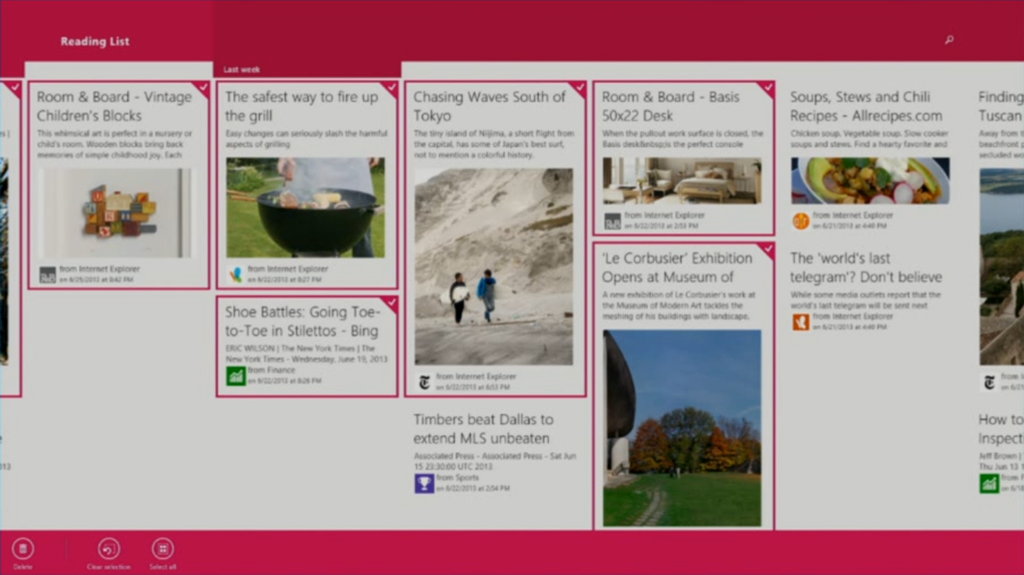Click 'from Finance' text on Shoe Battles
The height and width of the screenshot is (575, 1024).
point(271,370)
